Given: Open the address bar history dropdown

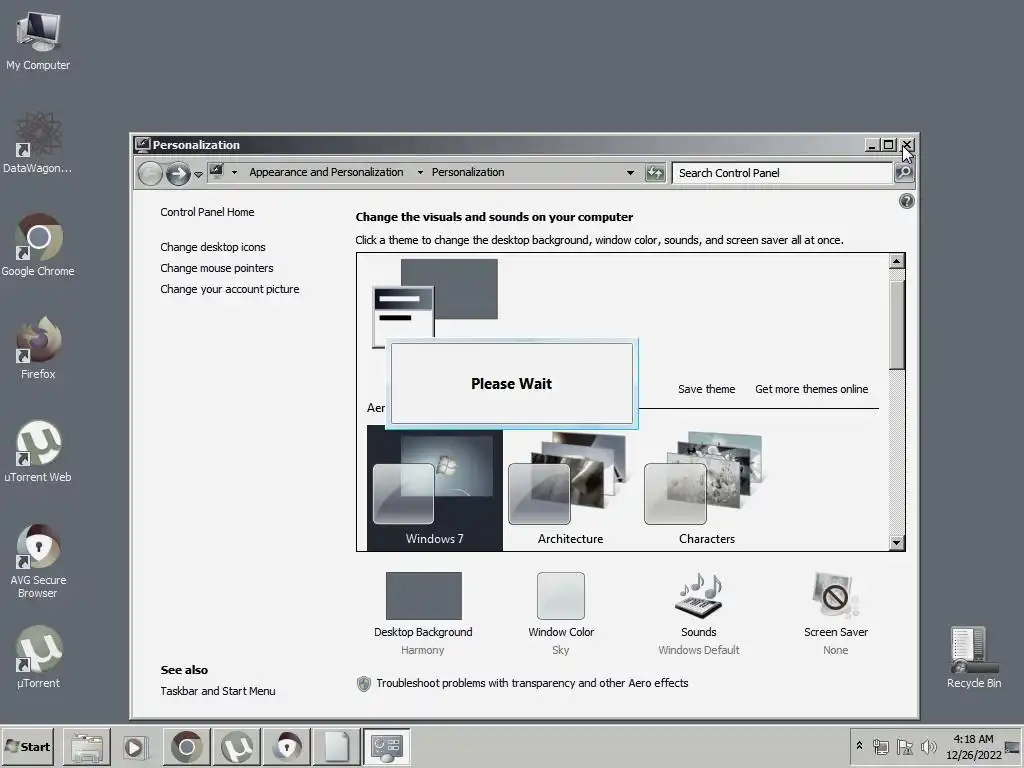Looking at the screenshot, I should click(x=630, y=173).
